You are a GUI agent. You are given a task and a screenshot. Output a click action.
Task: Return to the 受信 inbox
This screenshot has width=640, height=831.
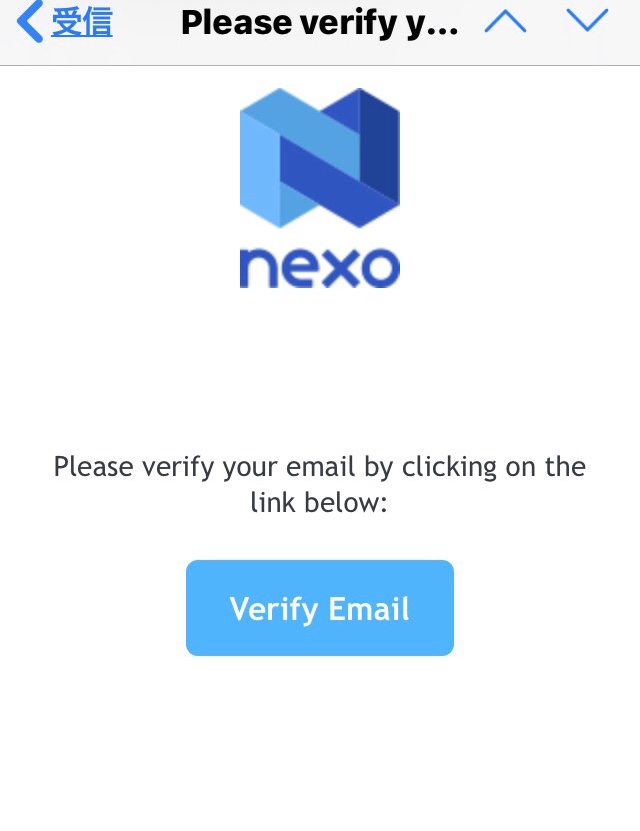[65, 22]
